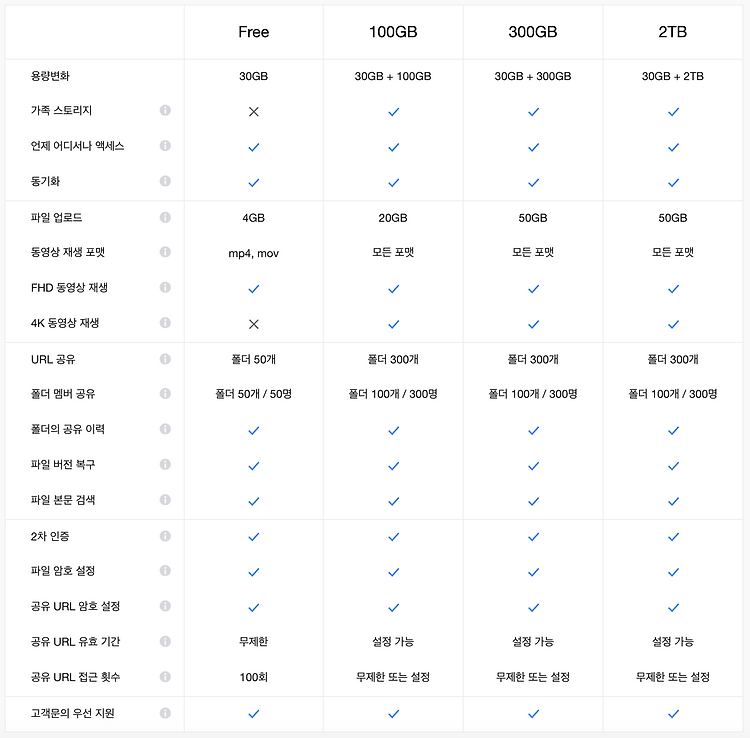Click info icon beside 고객문의 우선 지원
The width and height of the screenshot is (750, 738).
(165, 713)
